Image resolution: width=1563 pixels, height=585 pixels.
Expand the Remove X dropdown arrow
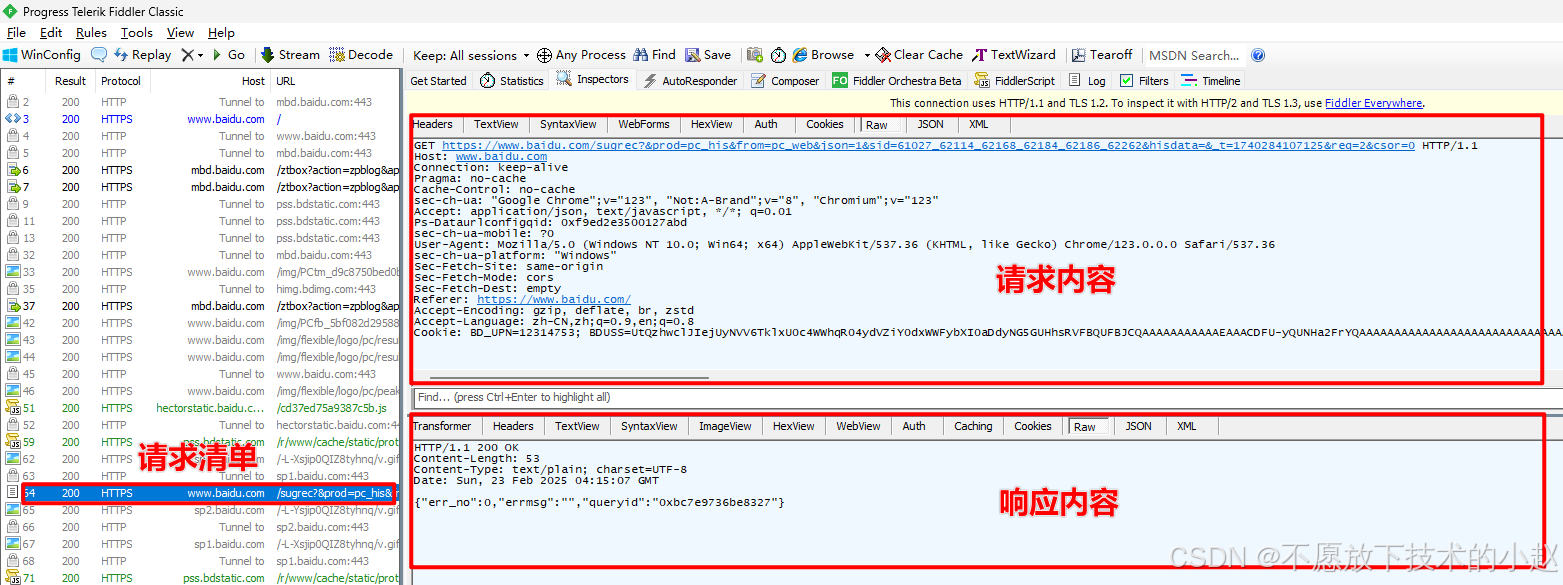coord(200,55)
